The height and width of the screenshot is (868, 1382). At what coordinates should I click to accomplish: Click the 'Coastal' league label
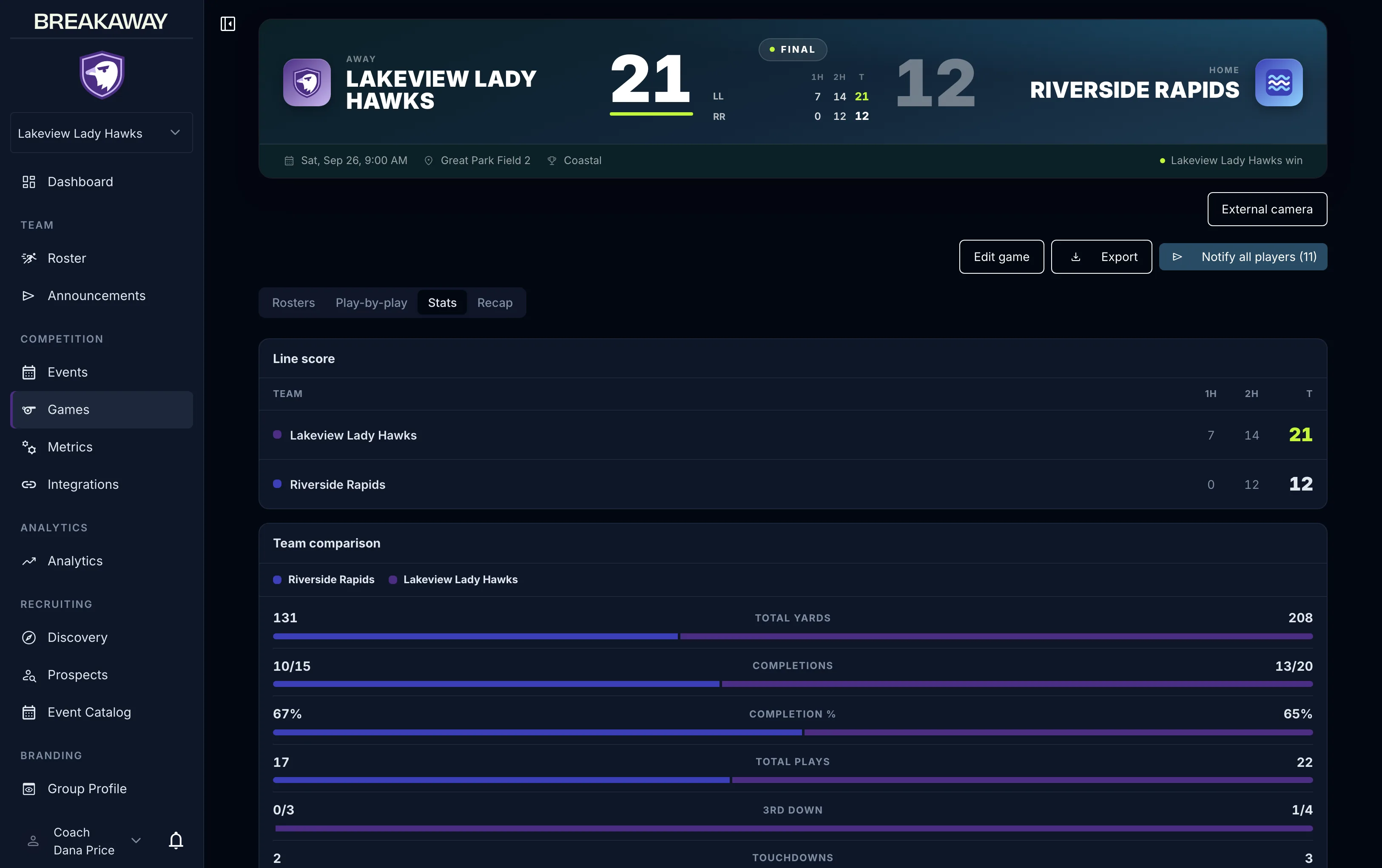click(x=583, y=161)
